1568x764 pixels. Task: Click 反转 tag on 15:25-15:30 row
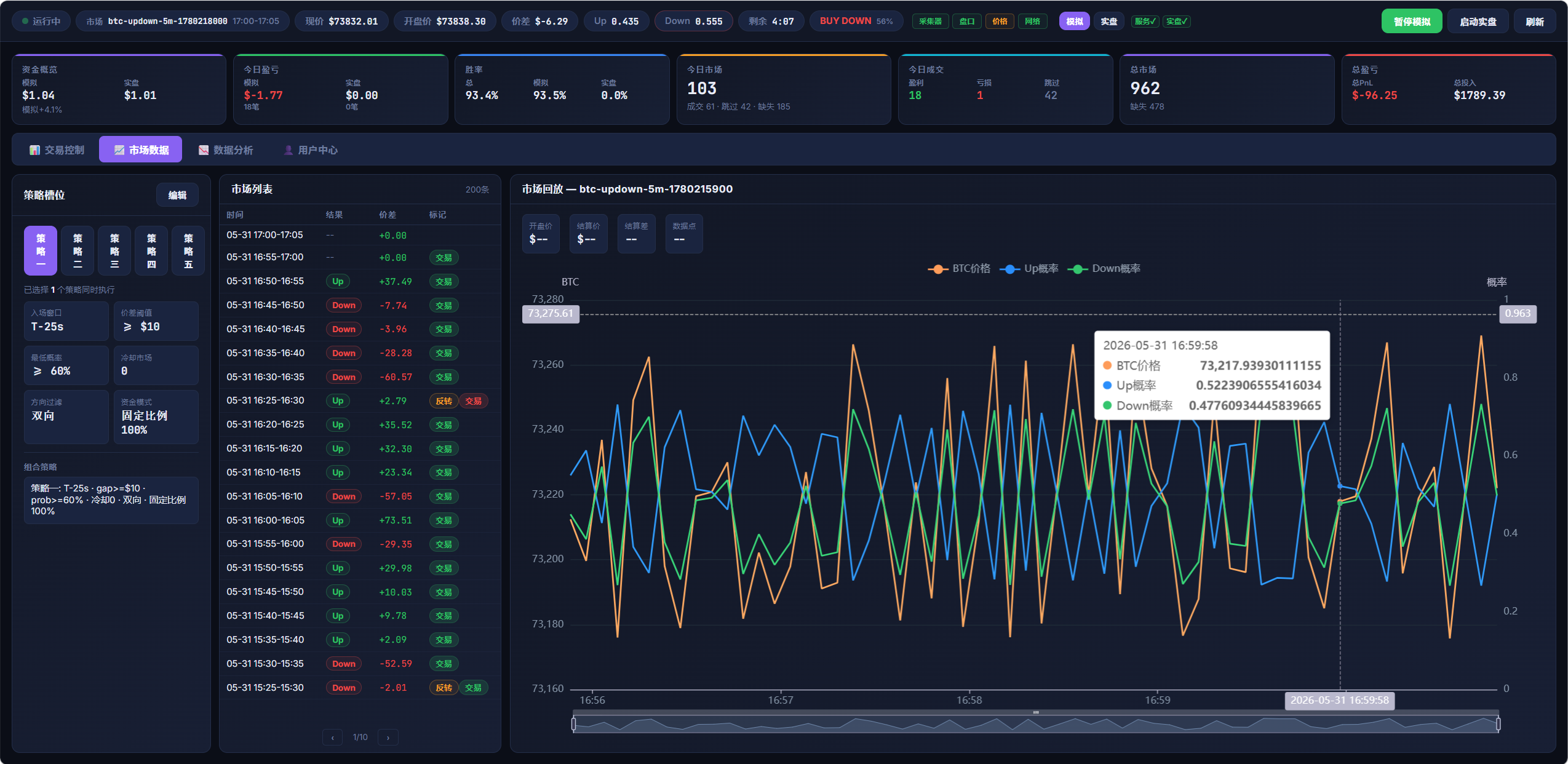tap(444, 688)
